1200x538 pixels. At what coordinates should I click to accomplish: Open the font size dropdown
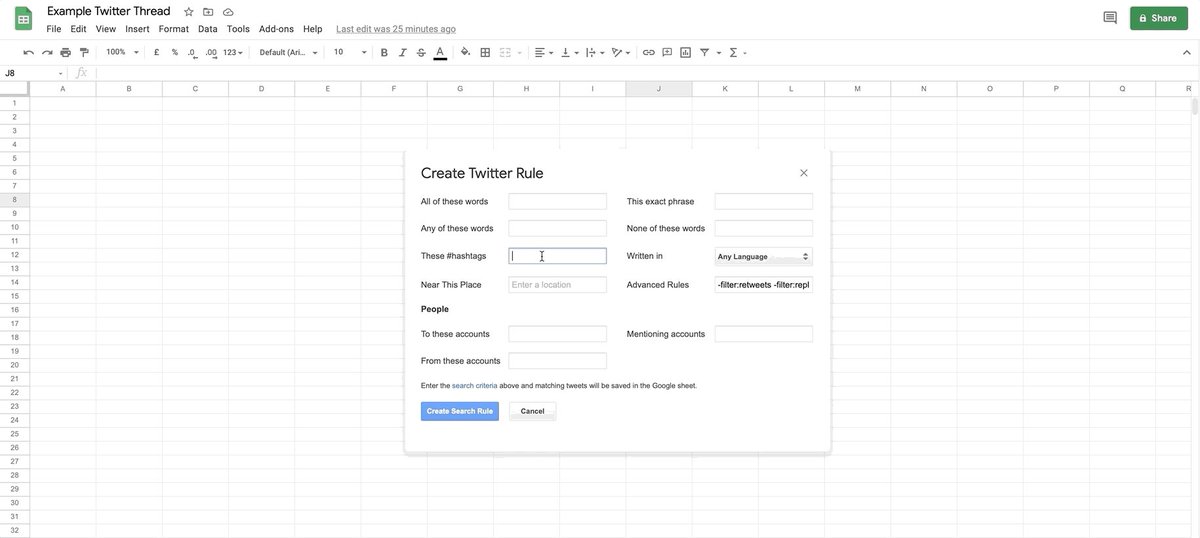(x=349, y=52)
